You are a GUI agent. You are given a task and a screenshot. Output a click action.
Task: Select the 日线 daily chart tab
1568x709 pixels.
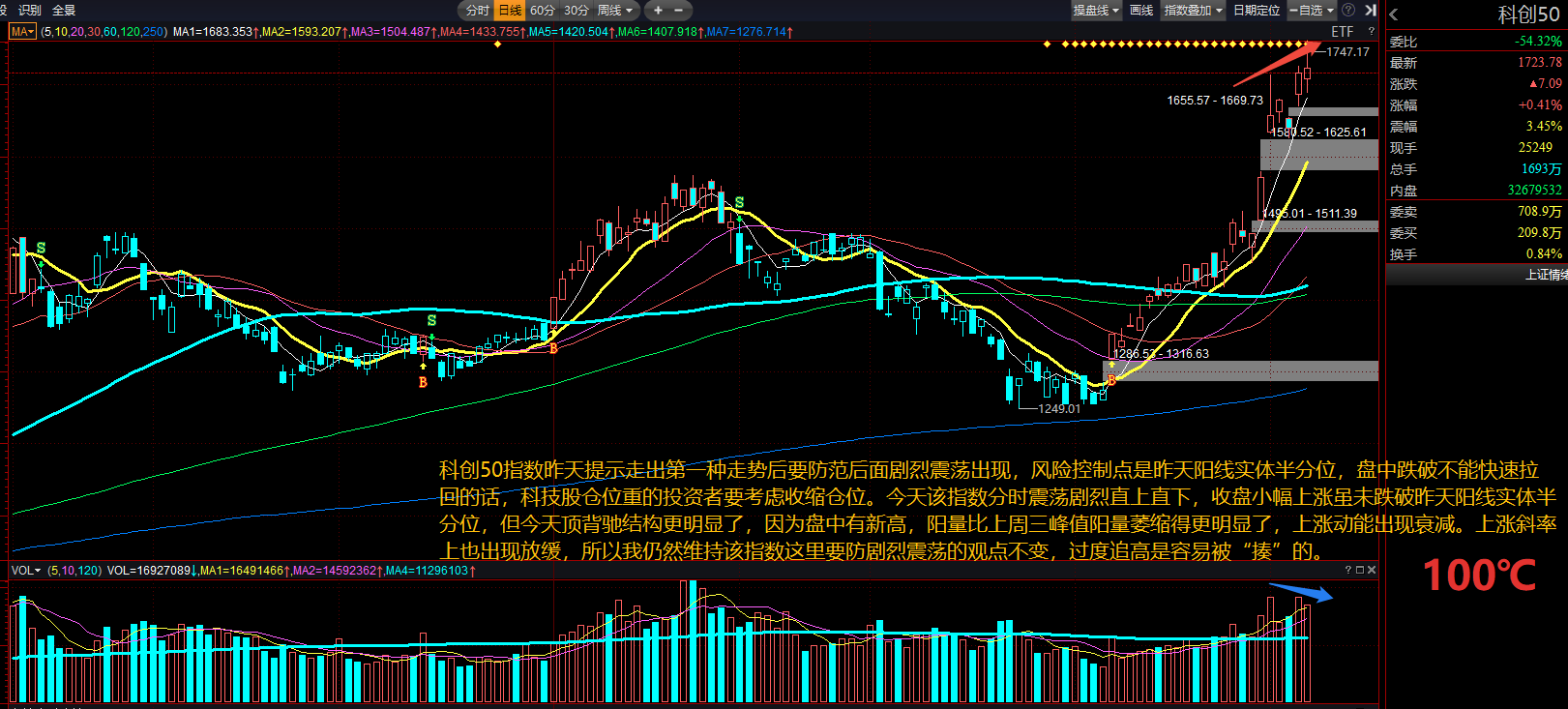tap(509, 11)
